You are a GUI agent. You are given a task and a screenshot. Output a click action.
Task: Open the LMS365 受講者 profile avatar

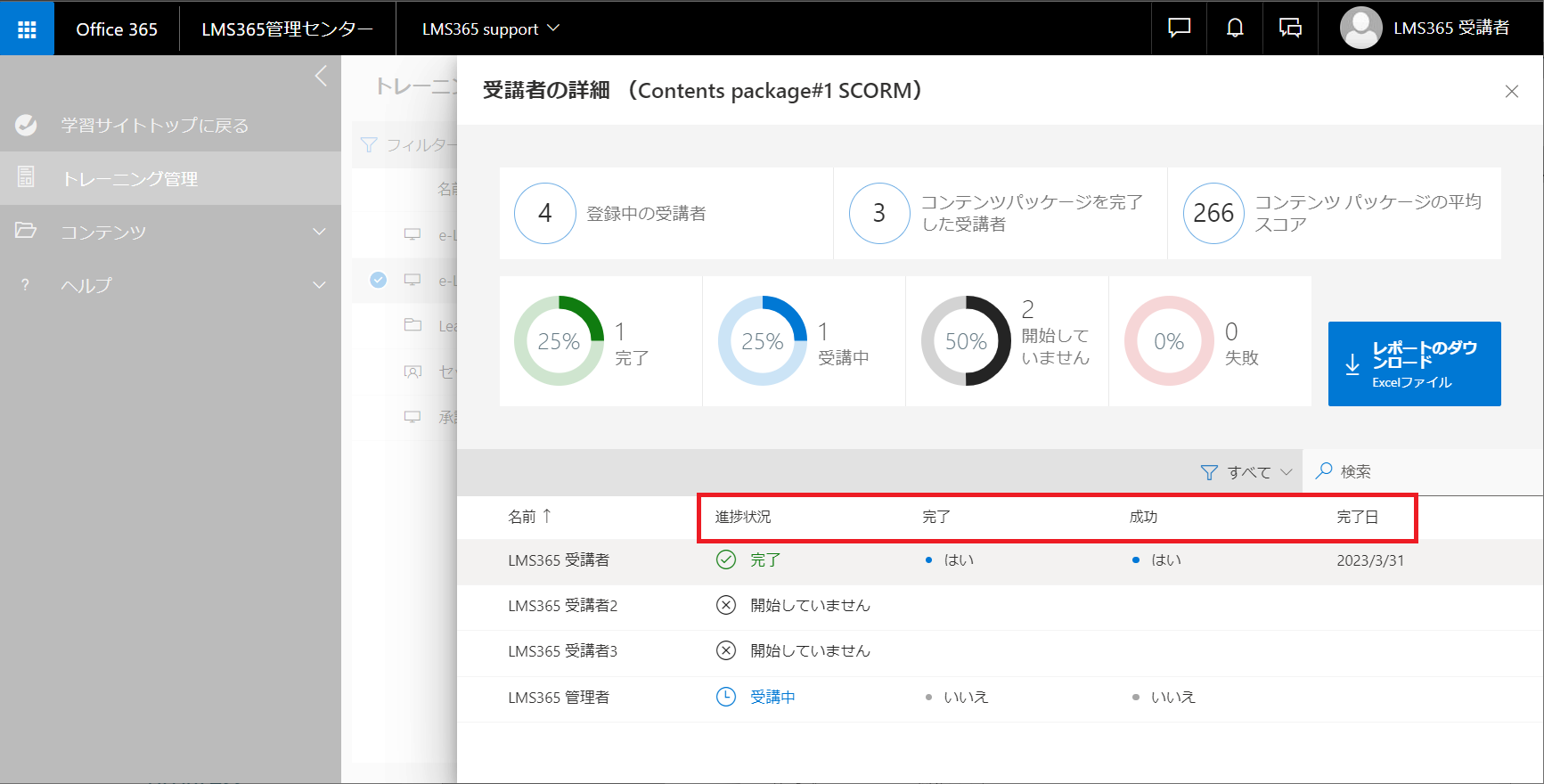point(1360,29)
